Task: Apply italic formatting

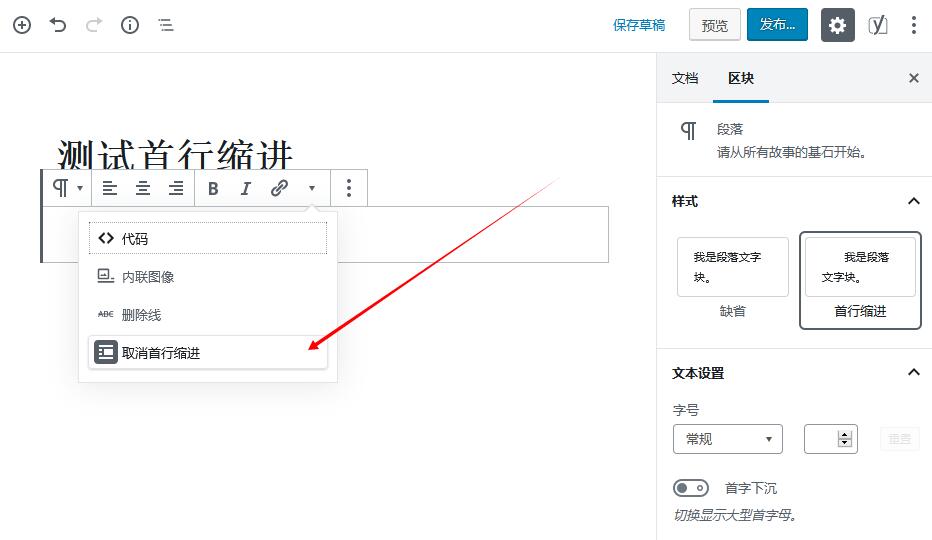Action: coord(245,189)
